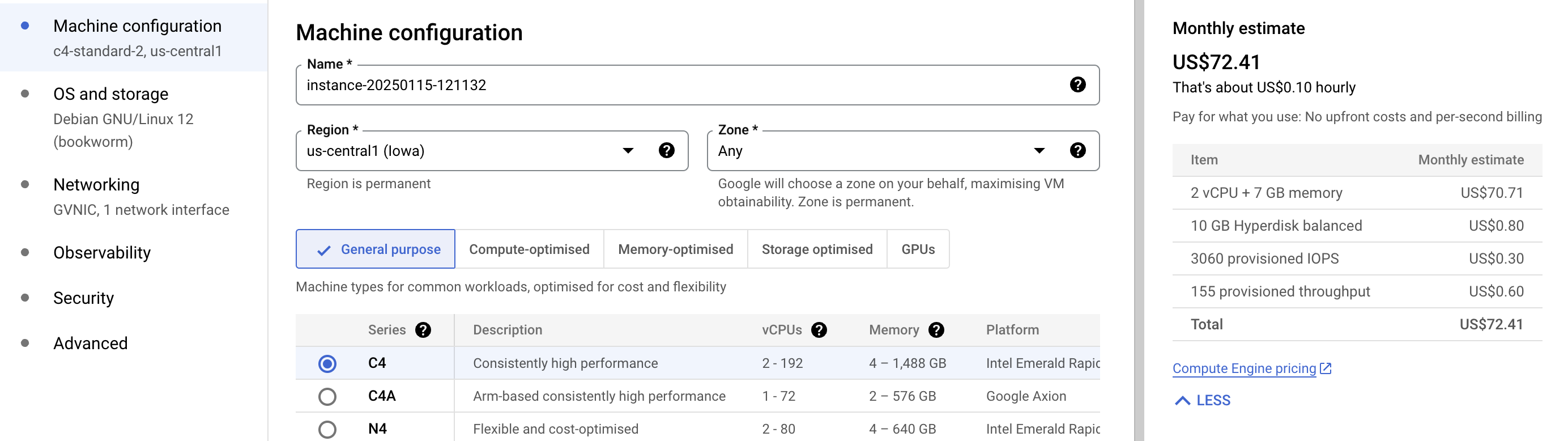
Task: Switch to GPUs tab
Action: pyautogui.click(x=918, y=249)
